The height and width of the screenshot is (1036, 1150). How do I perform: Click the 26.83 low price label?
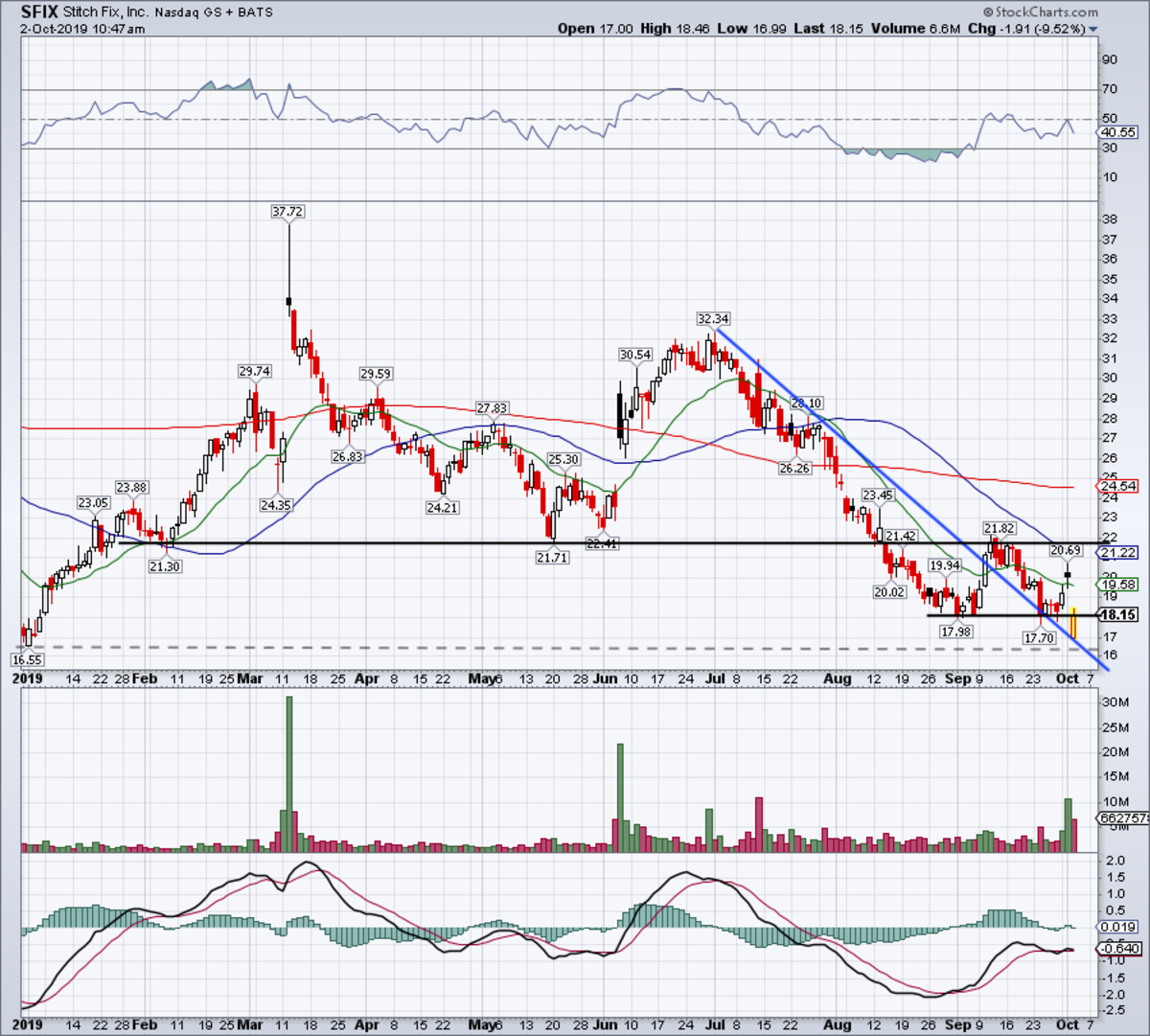click(x=347, y=457)
